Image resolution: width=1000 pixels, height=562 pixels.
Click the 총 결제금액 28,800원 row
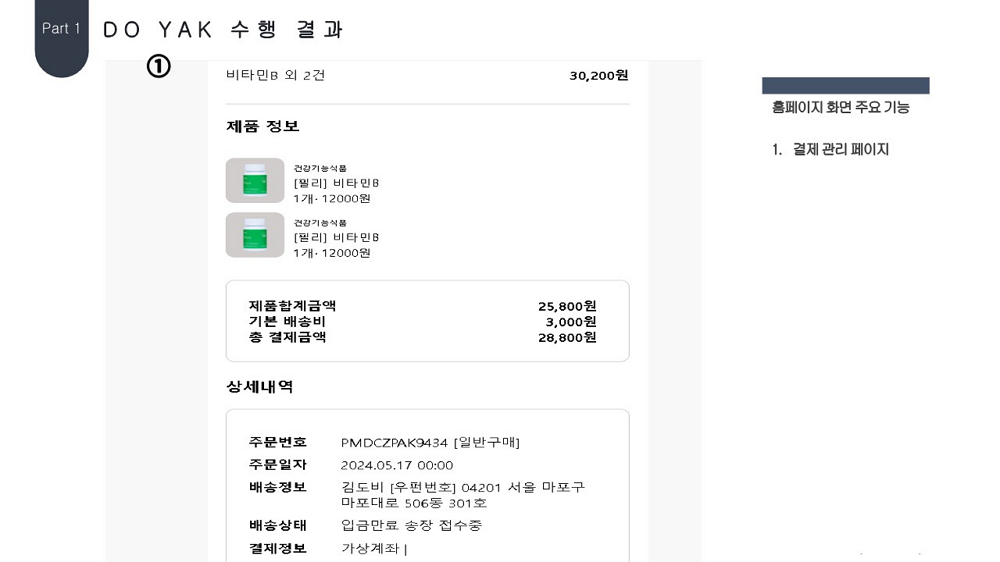tap(422, 337)
